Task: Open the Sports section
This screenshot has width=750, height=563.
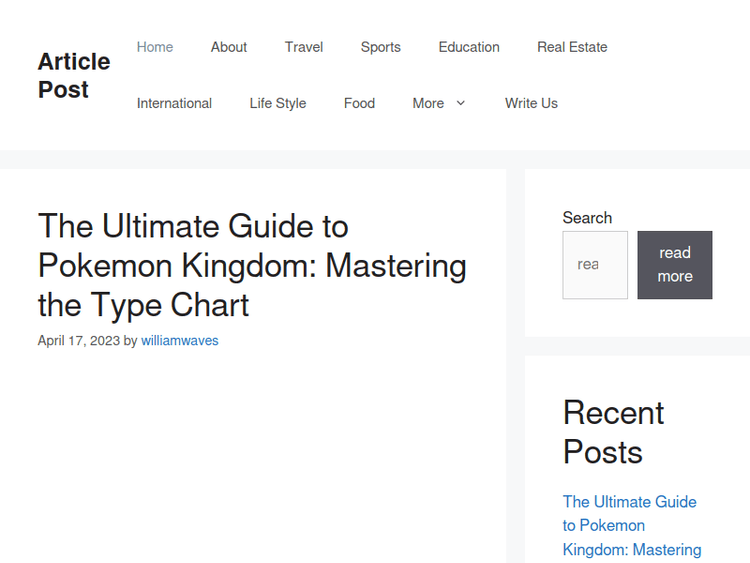Action: point(381,47)
